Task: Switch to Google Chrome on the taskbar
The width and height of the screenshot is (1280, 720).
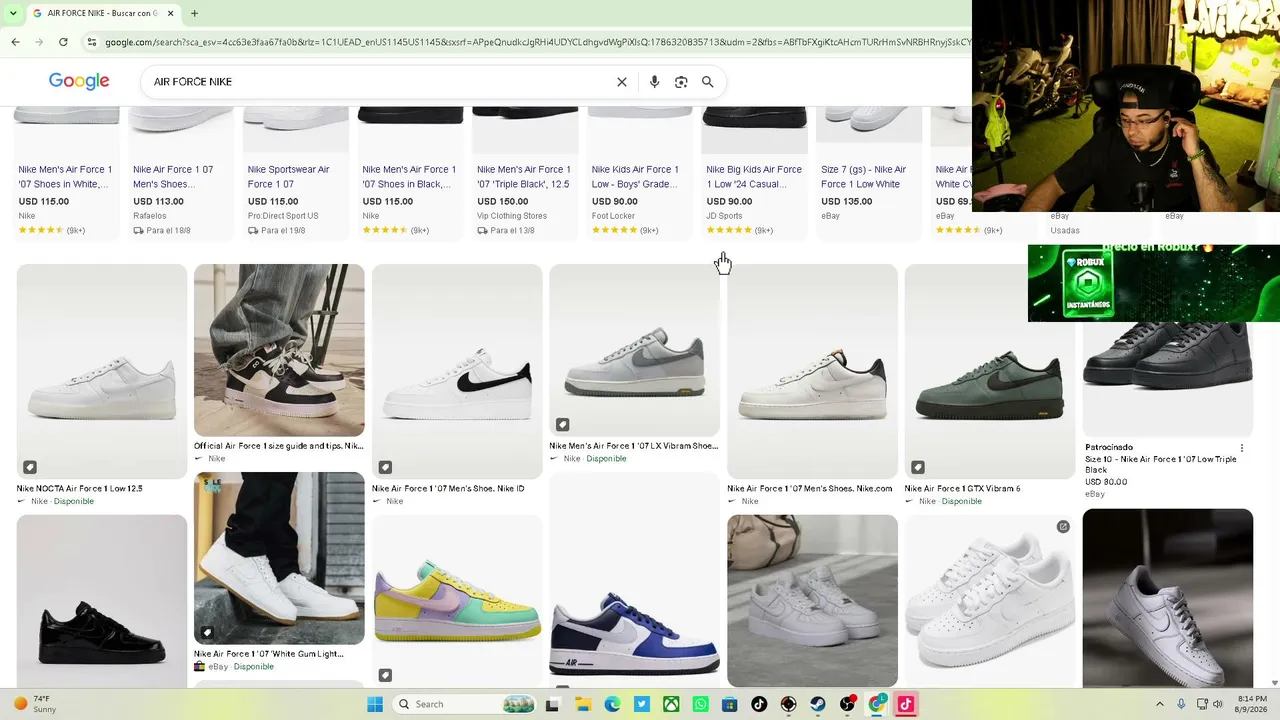Action: tap(877, 704)
